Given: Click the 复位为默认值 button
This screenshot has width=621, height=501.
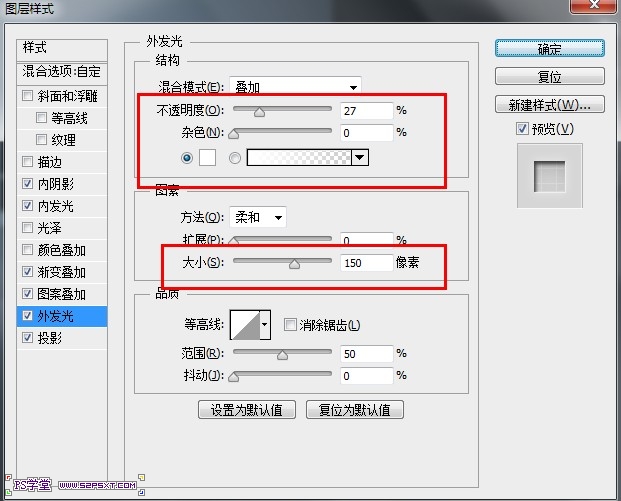Looking at the screenshot, I should click(355, 410).
